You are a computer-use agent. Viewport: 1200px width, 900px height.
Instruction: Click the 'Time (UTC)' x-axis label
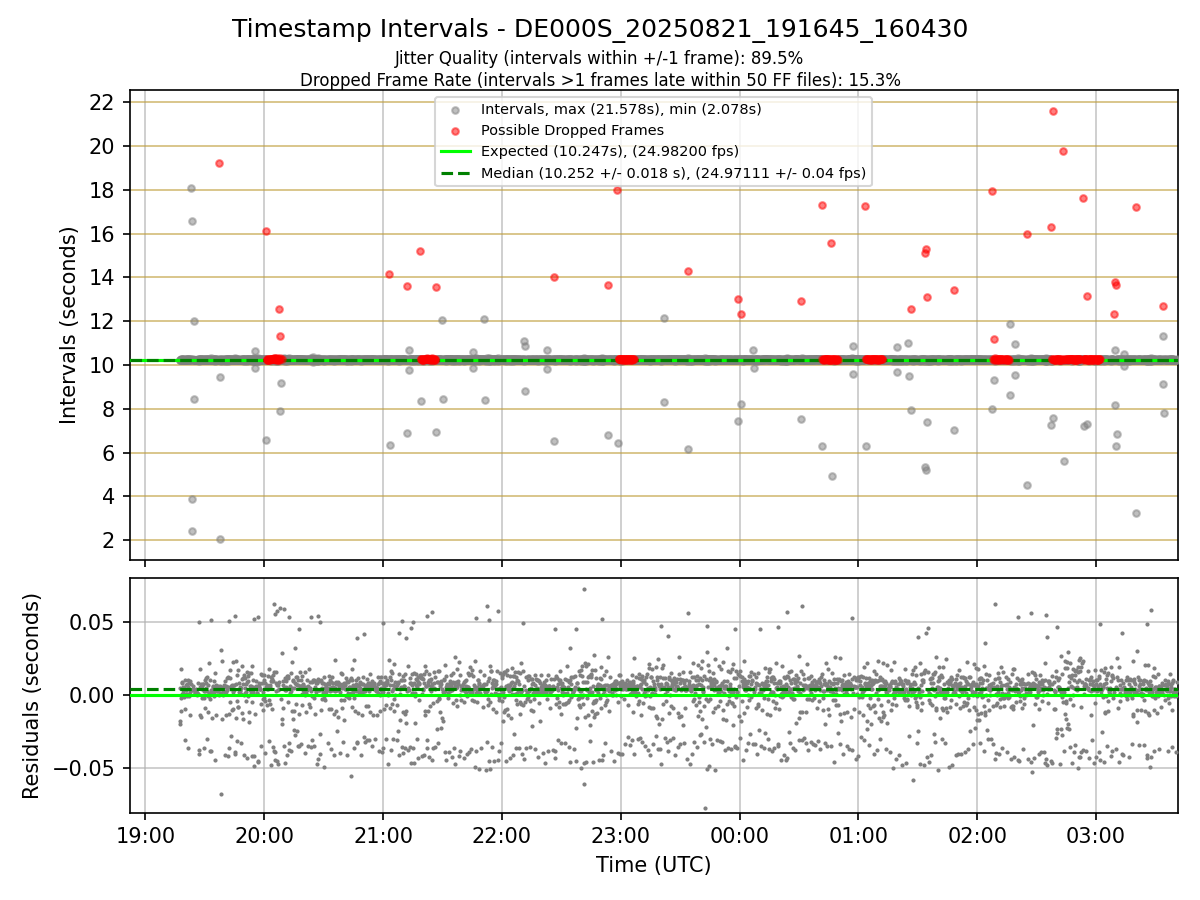[653, 865]
